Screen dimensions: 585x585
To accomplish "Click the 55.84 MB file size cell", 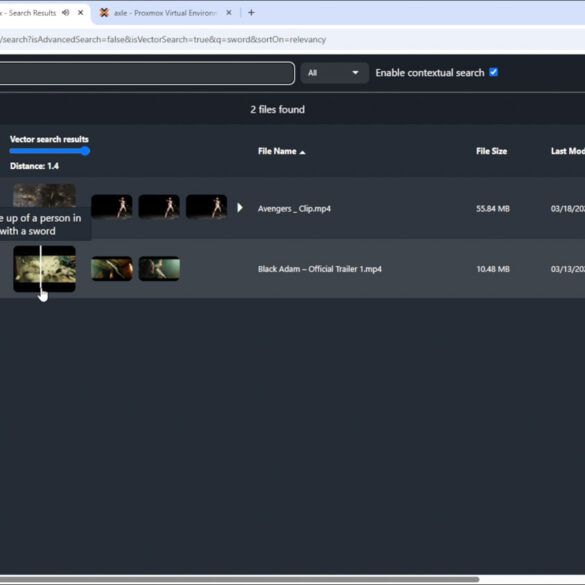I will pos(492,209).
